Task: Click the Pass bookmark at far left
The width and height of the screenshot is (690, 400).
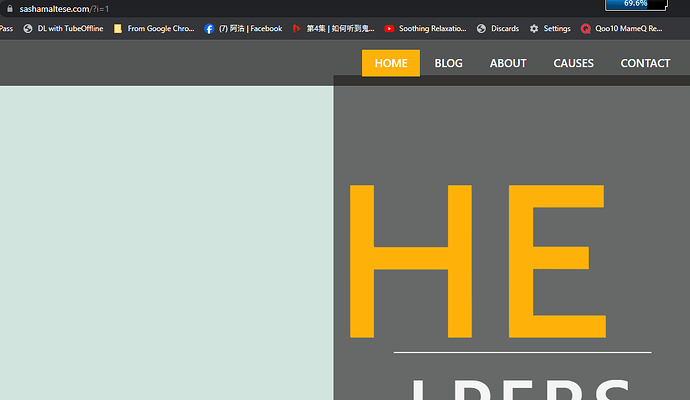Action: (6, 29)
